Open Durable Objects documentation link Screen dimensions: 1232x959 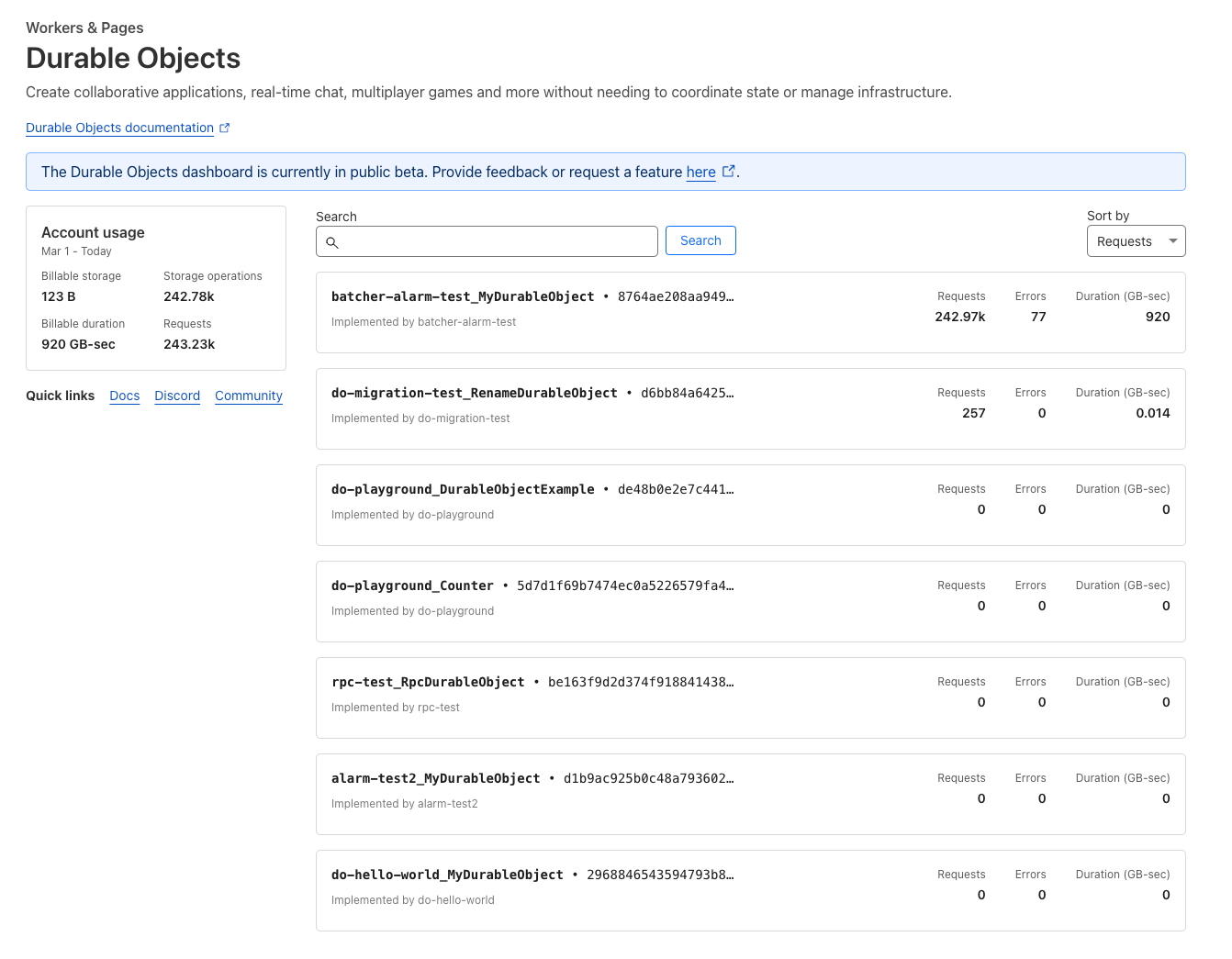(x=119, y=128)
